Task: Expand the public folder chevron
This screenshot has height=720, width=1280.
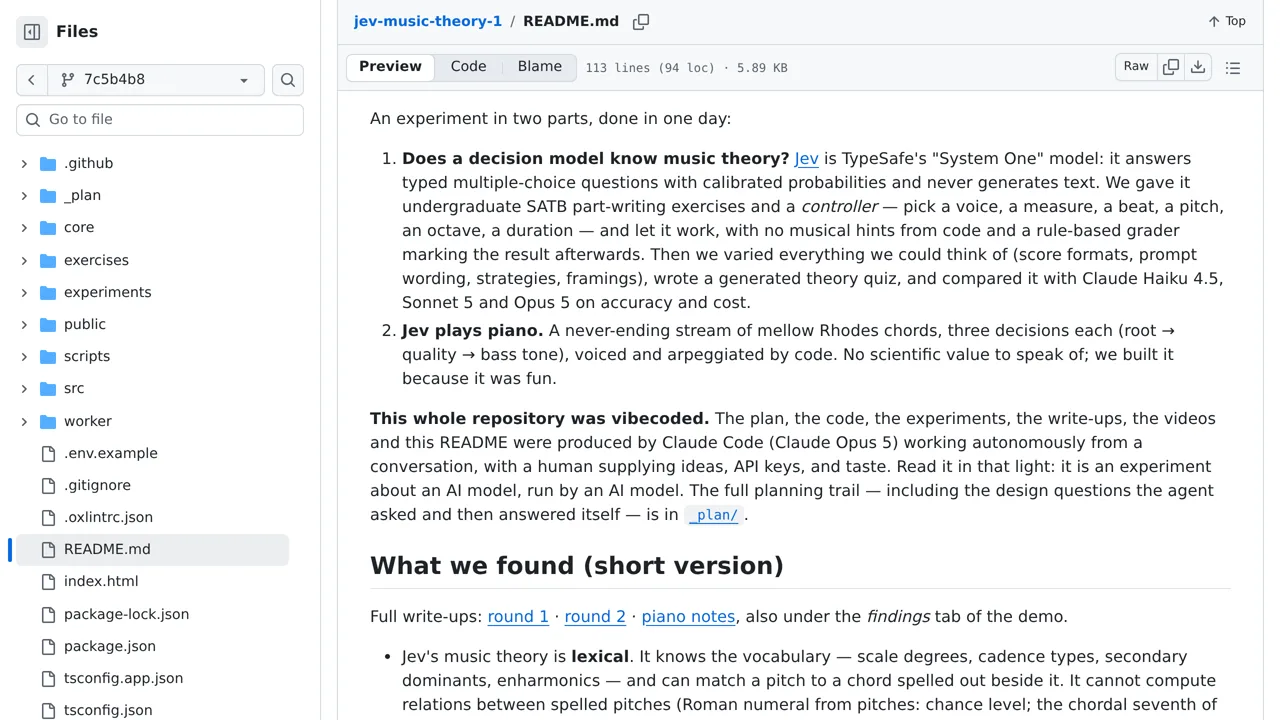Action: click(24, 325)
